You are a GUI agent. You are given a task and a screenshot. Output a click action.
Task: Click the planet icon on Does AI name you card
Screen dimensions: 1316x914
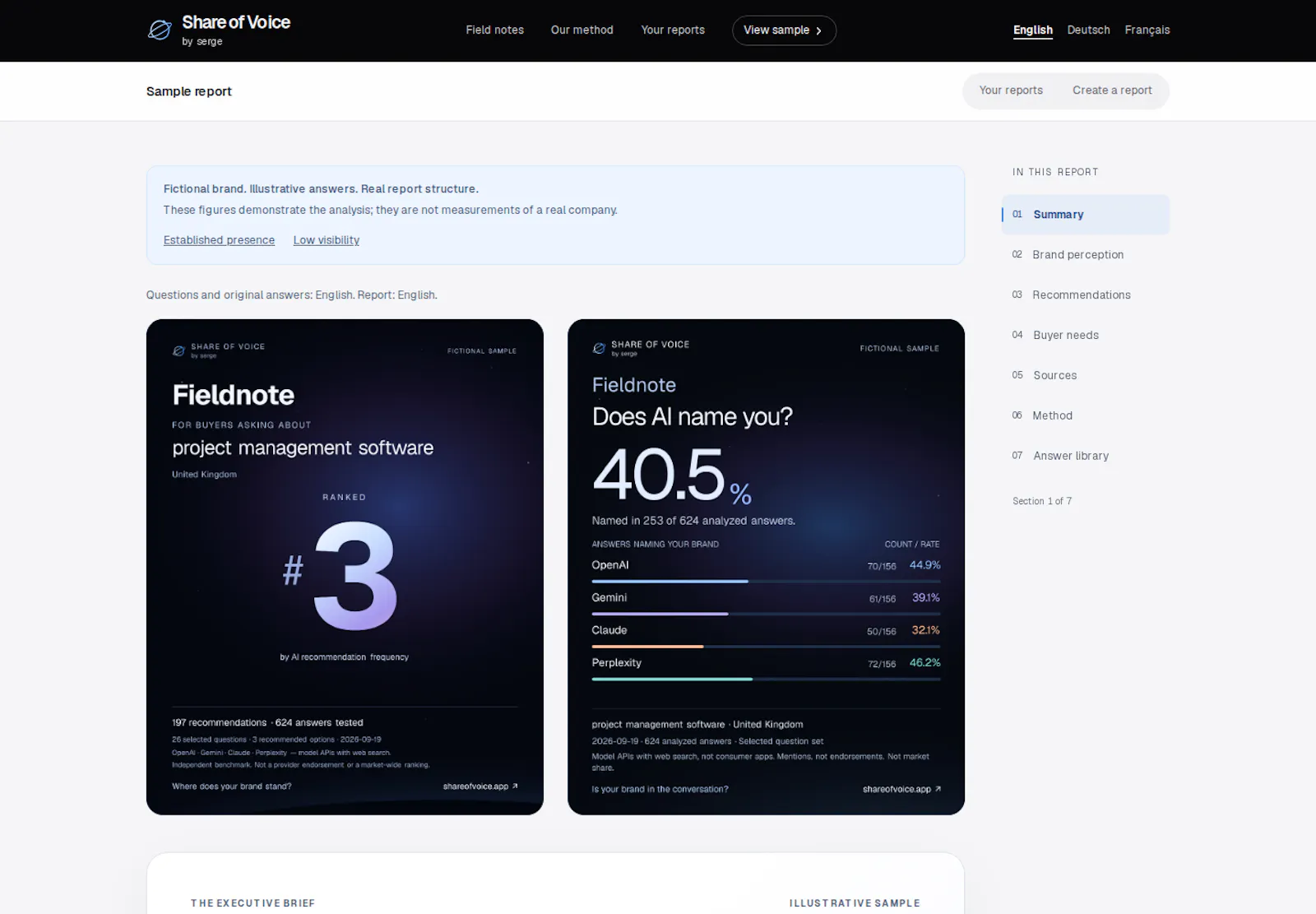(x=599, y=348)
